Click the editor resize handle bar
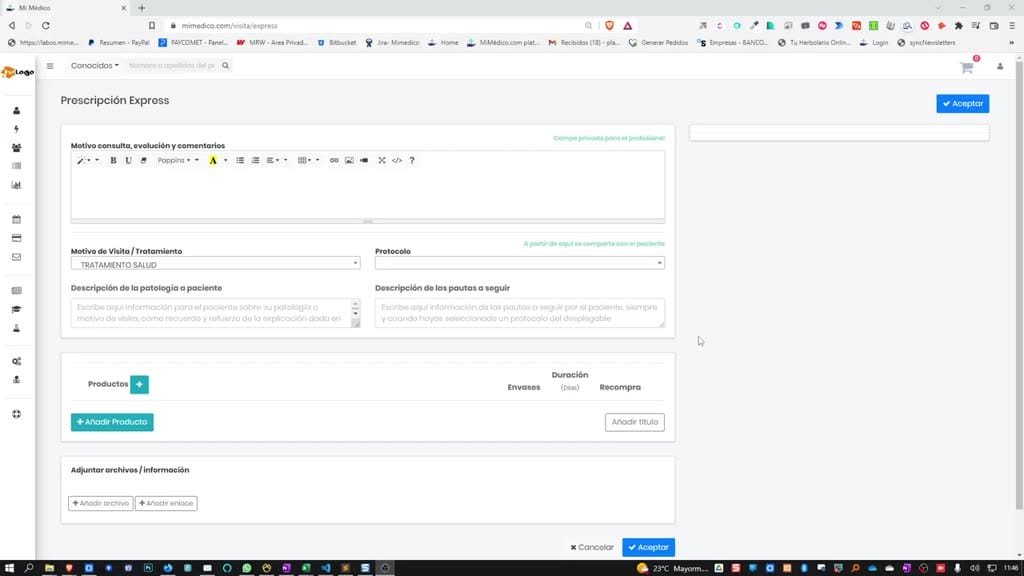The height and width of the screenshot is (576, 1024). (368, 221)
